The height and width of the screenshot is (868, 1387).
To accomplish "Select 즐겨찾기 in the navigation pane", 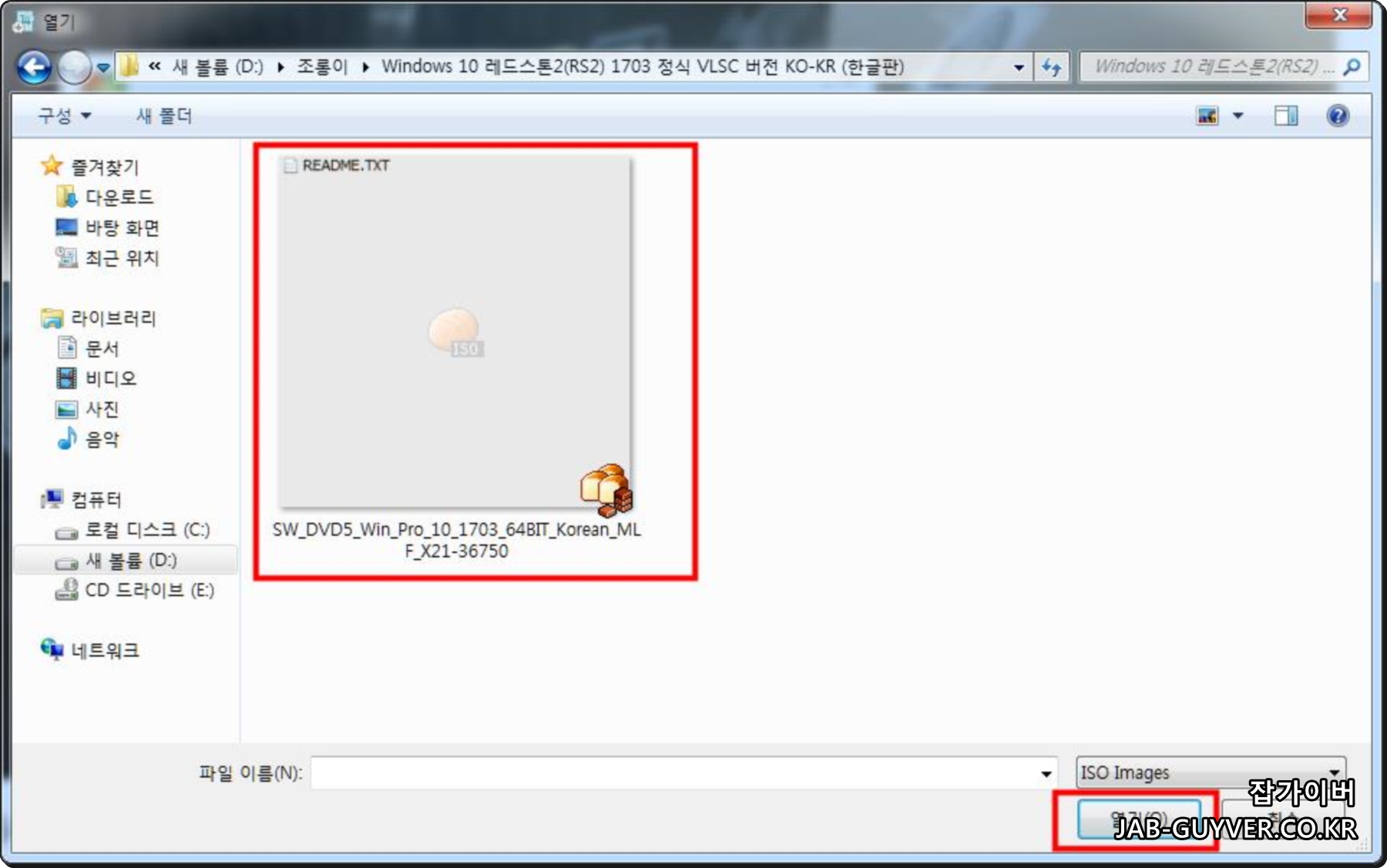I will tap(105, 166).
